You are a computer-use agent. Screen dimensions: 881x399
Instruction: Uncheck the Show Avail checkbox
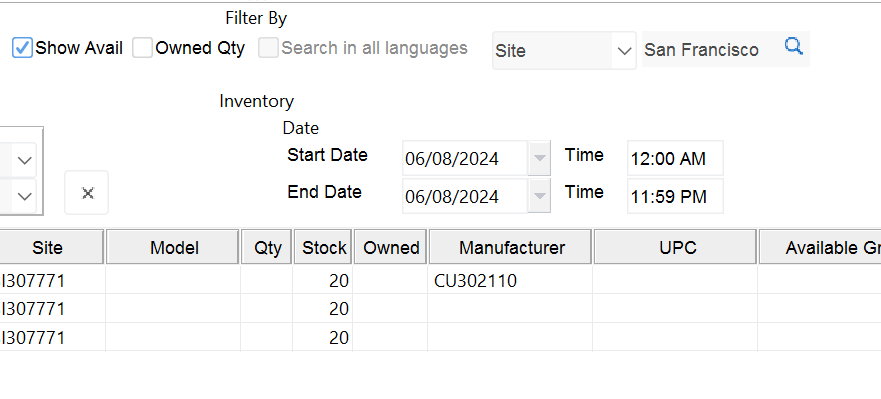(22, 48)
